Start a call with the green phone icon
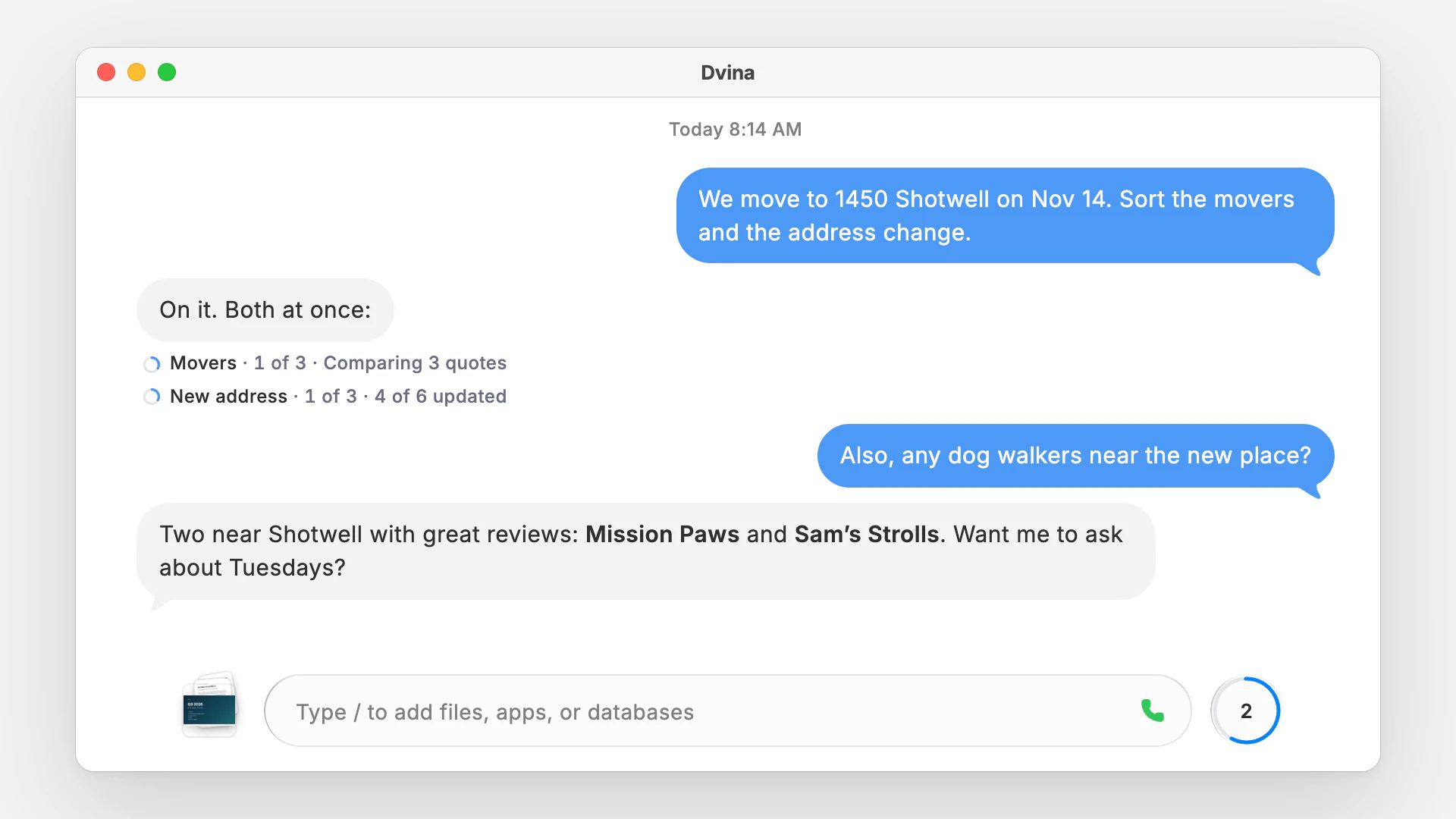This screenshot has width=1456, height=819. click(1153, 711)
